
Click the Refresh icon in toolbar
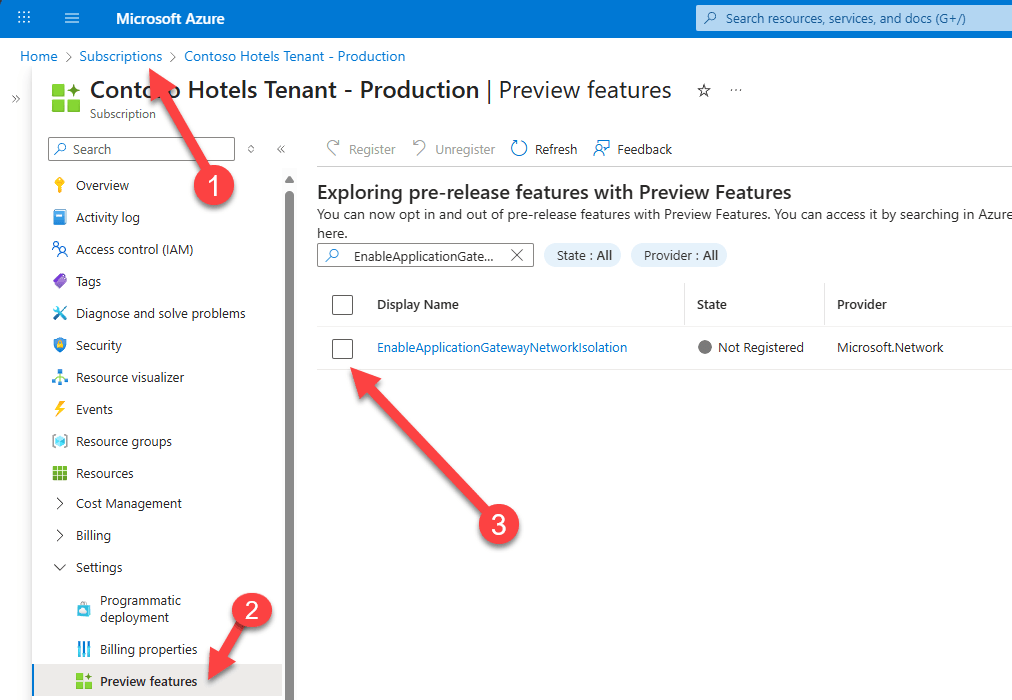(519, 149)
